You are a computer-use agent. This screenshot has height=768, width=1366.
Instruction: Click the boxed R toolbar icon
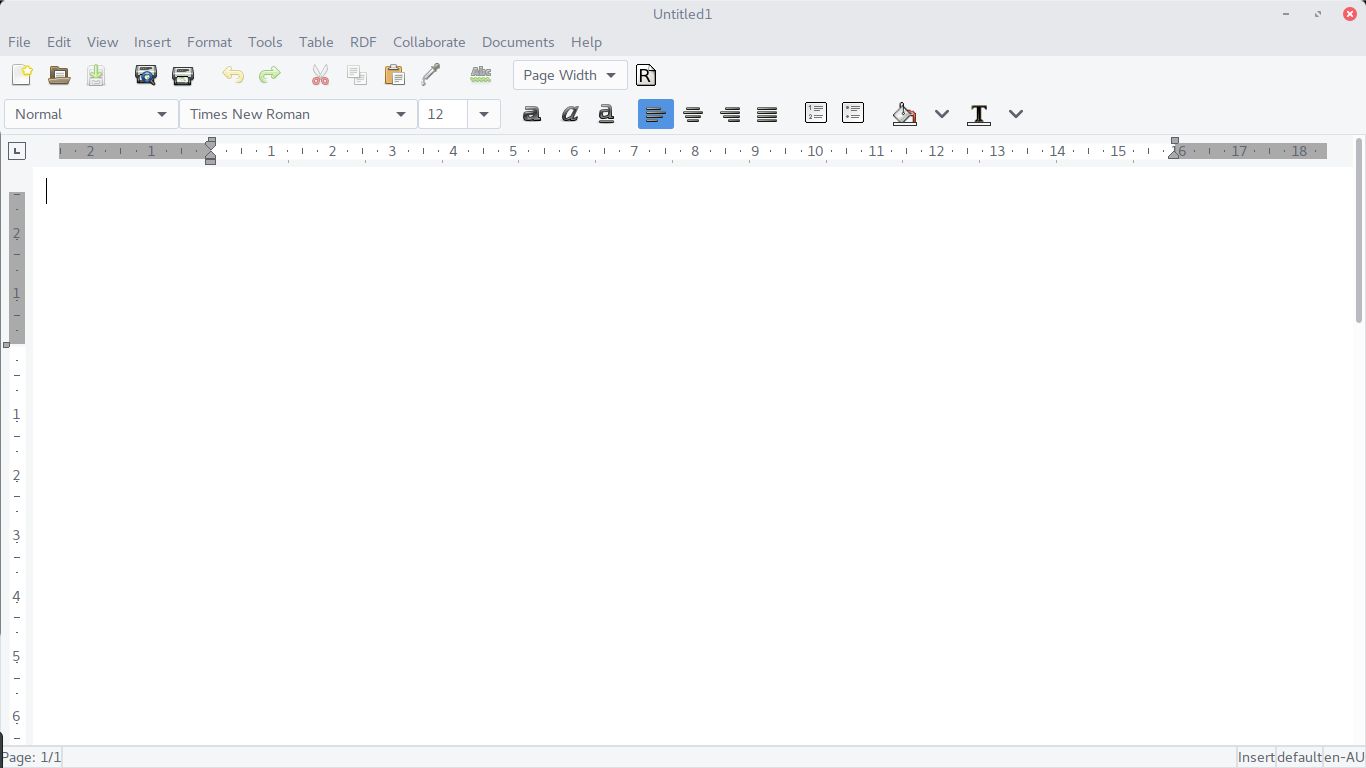(646, 75)
